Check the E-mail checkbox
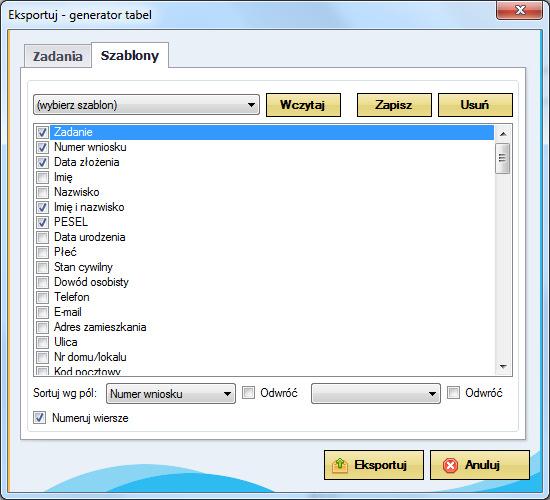Viewport: 550px width, 500px height. point(42,312)
